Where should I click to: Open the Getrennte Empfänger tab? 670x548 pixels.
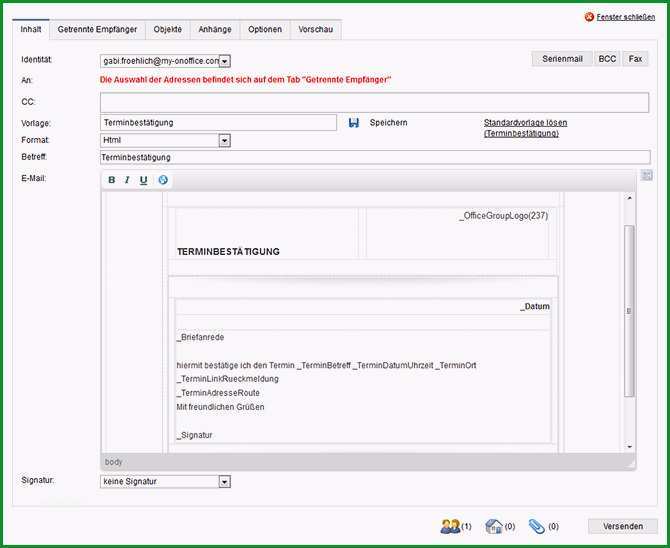[x=97, y=29]
